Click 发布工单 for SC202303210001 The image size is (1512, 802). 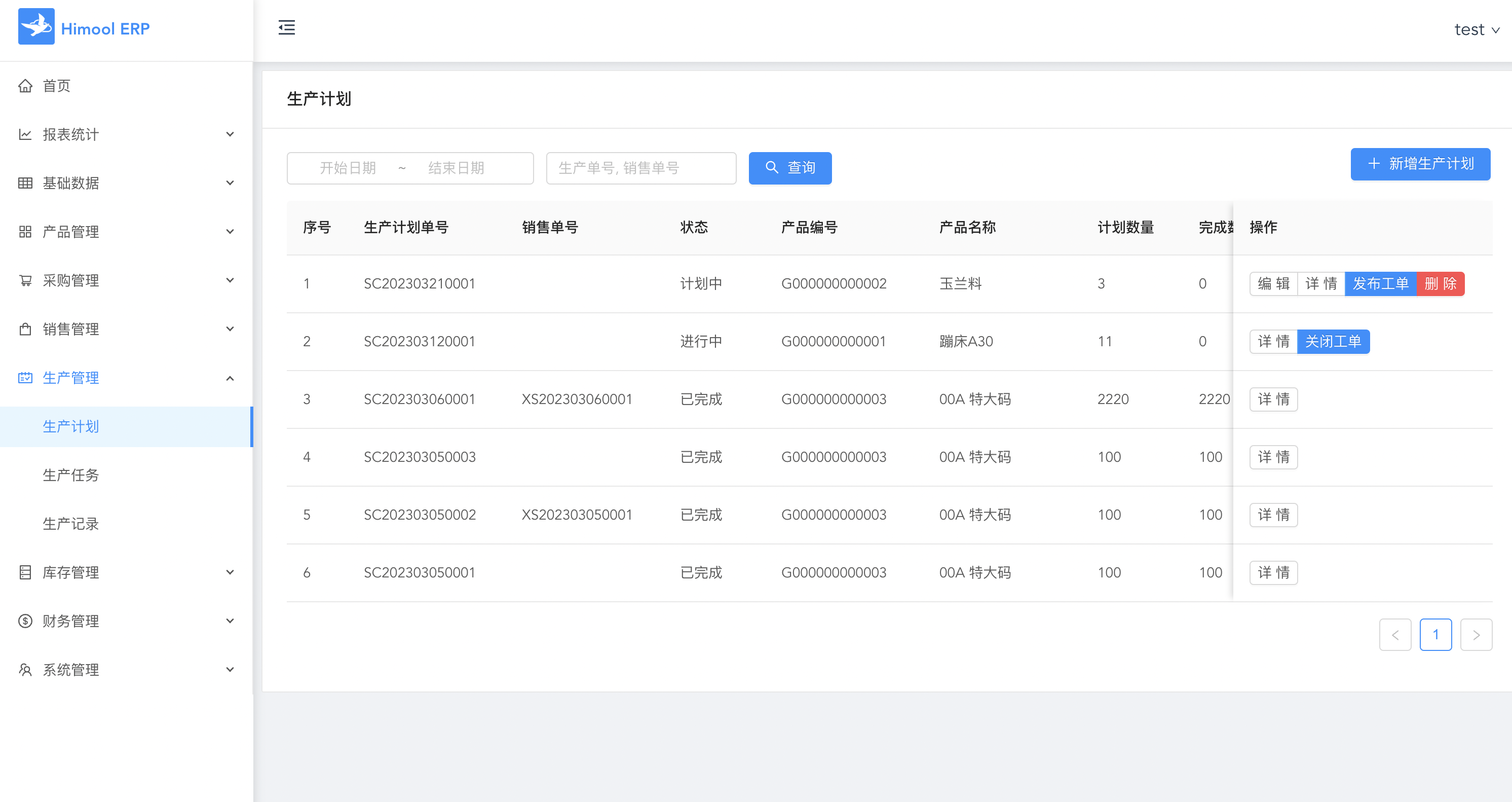(1380, 283)
